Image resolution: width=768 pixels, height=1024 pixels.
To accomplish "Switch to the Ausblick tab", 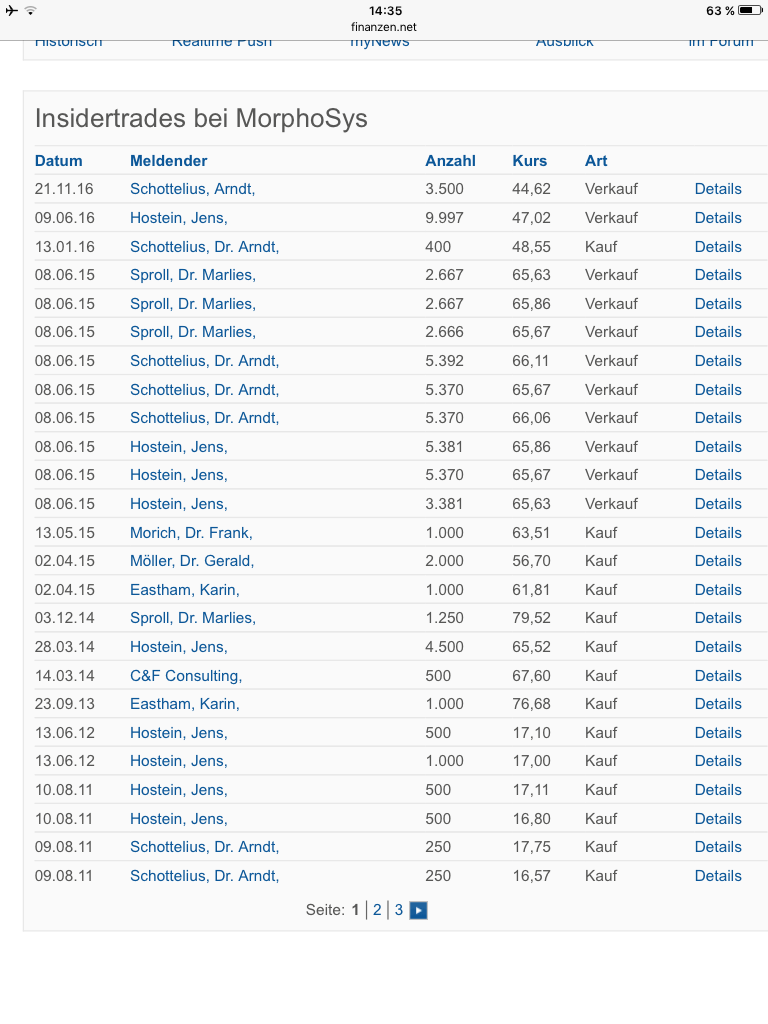I will click(x=564, y=42).
